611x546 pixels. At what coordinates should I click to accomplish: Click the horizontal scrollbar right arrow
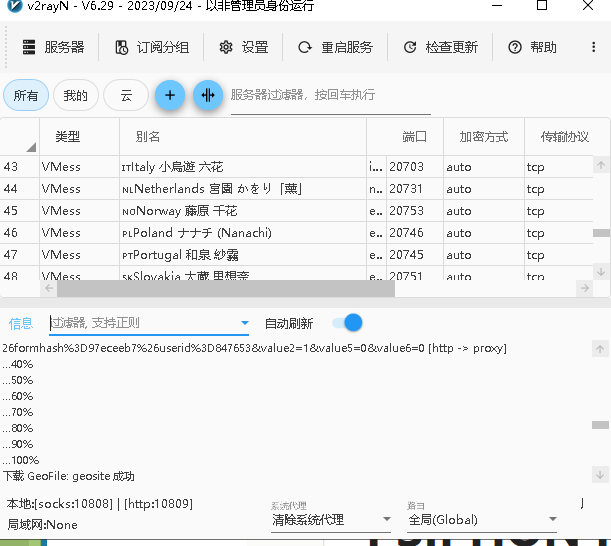[585, 288]
